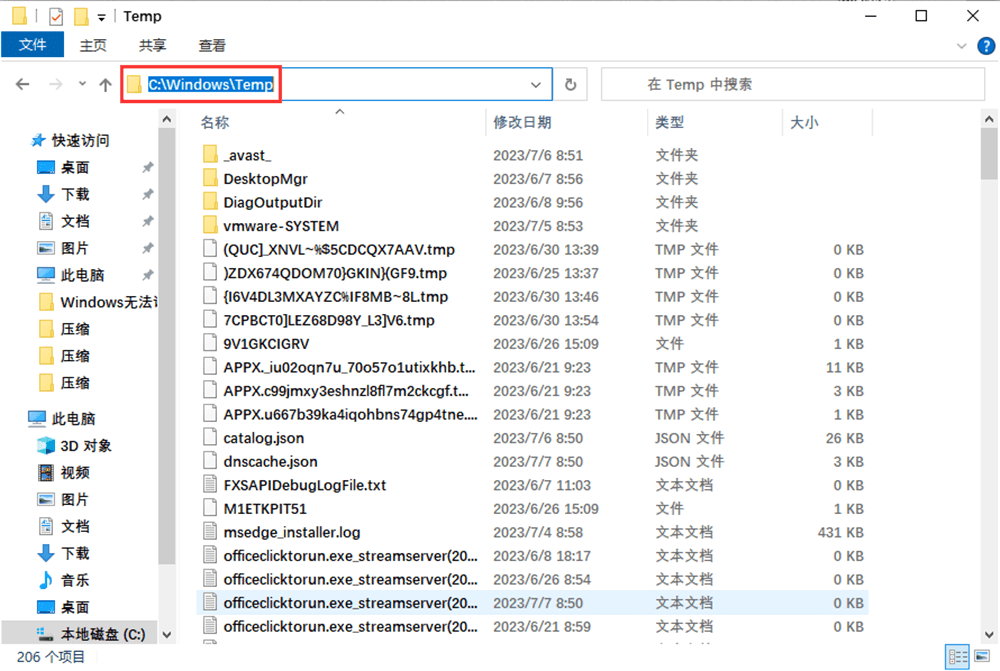This screenshot has height=671, width=1000.
Task: Navigate back with the back arrow
Action: pos(21,84)
